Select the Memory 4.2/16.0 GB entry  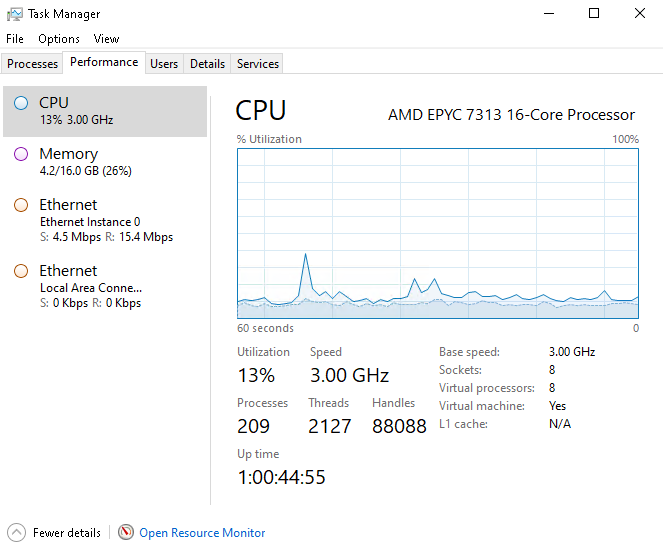(105, 162)
